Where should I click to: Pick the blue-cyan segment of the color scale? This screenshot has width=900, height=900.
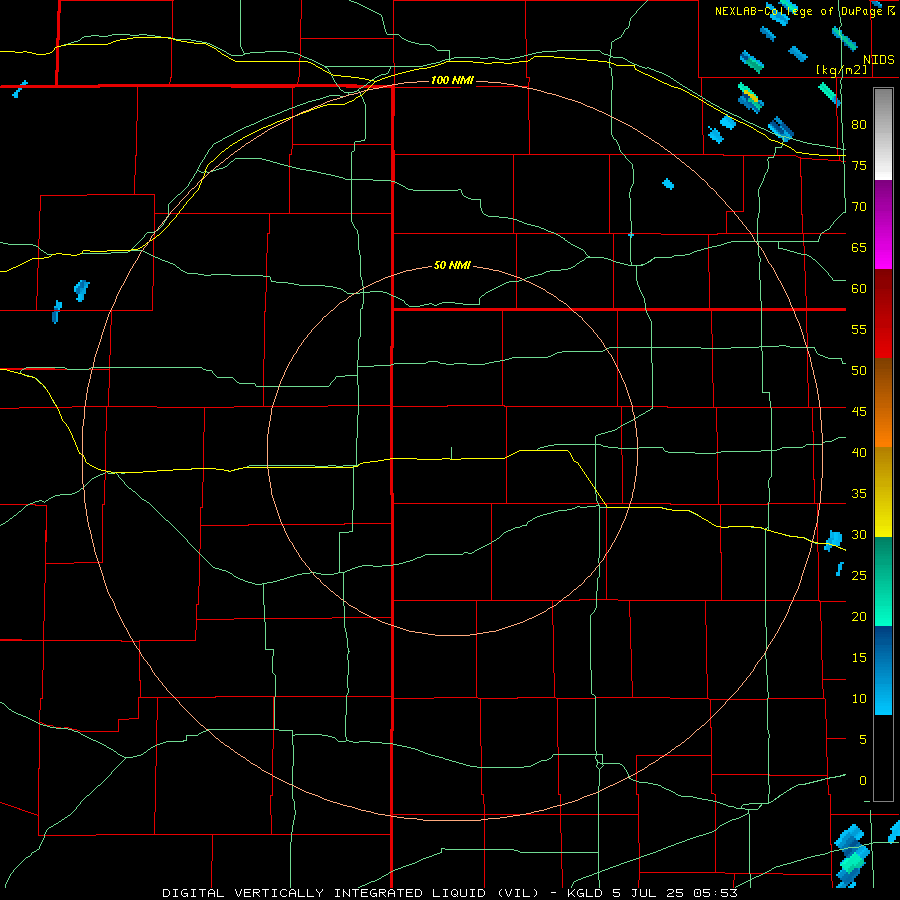pos(883,670)
